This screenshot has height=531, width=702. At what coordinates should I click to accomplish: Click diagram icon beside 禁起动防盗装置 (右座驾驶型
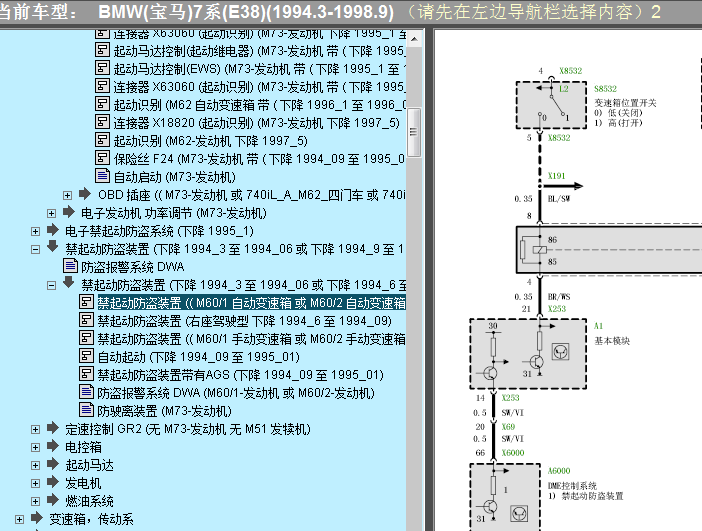86,320
